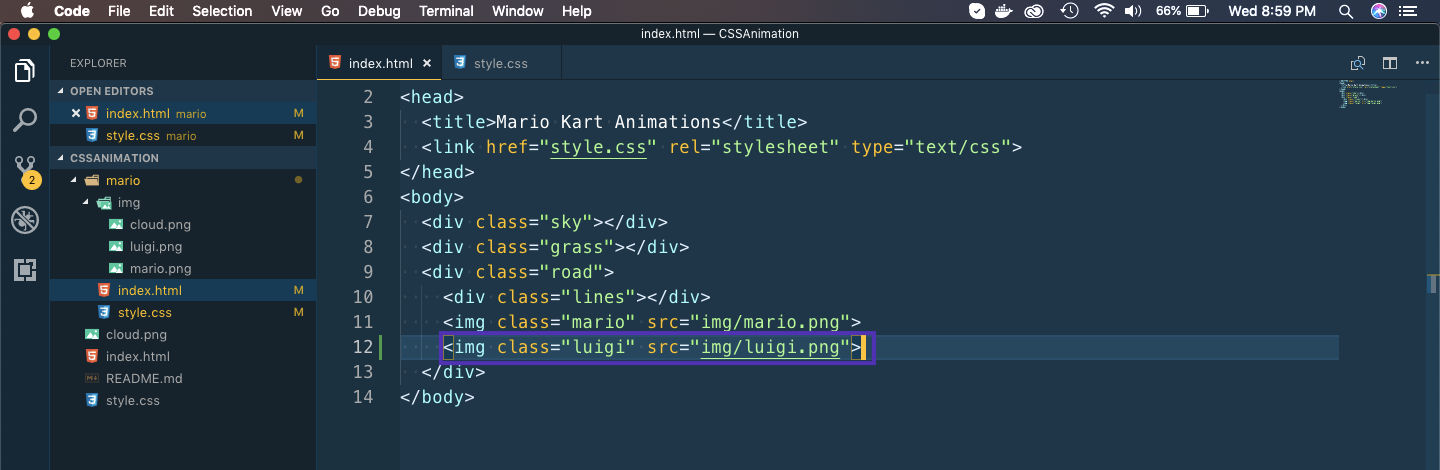Close index.html in Open Editors list
The height and width of the screenshot is (470, 1440).
[76, 113]
